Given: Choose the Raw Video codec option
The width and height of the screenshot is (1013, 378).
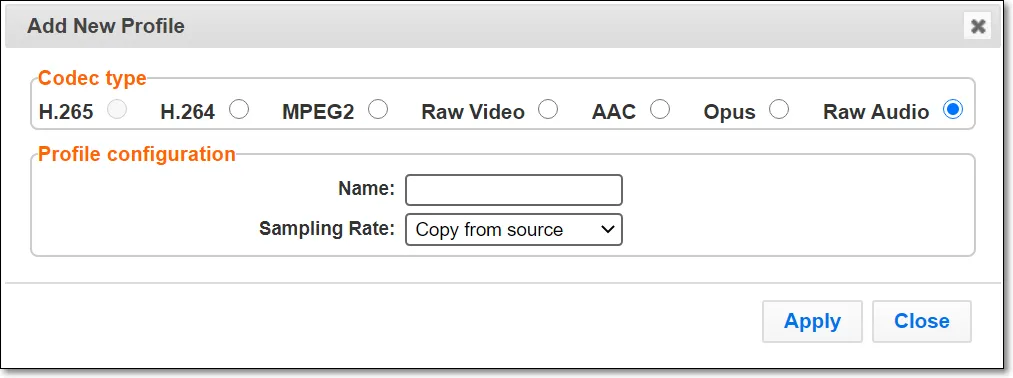Looking at the screenshot, I should pos(548,110).
